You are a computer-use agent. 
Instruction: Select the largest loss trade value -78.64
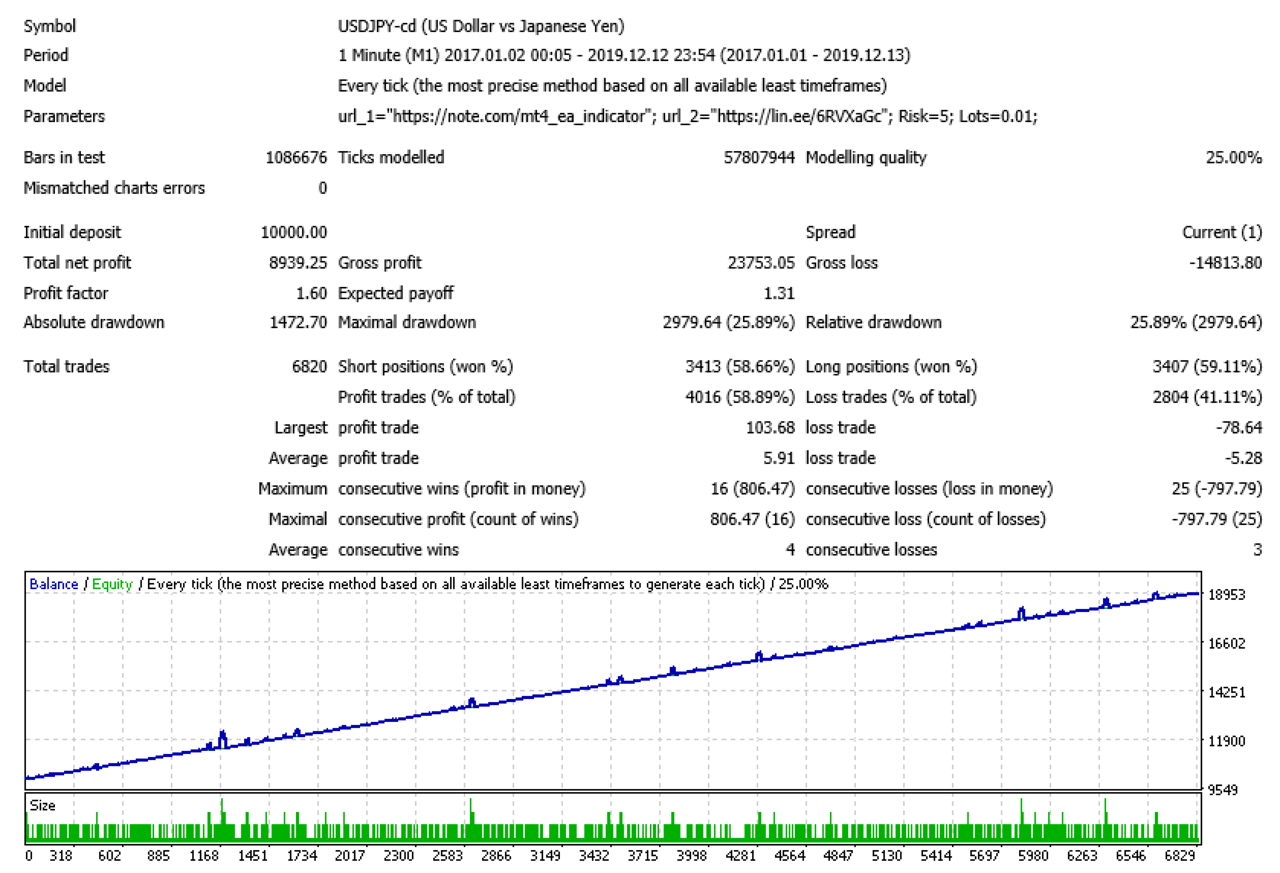pyautogui.click(x=1240, y=428)
